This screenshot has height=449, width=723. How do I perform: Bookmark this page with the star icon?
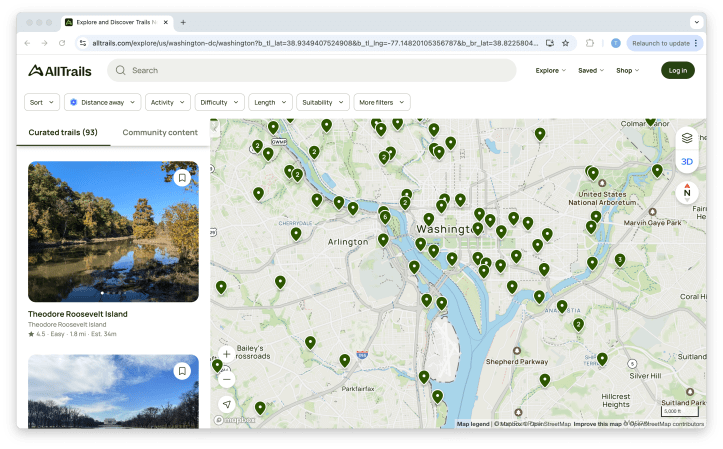(x=565, y=43)
